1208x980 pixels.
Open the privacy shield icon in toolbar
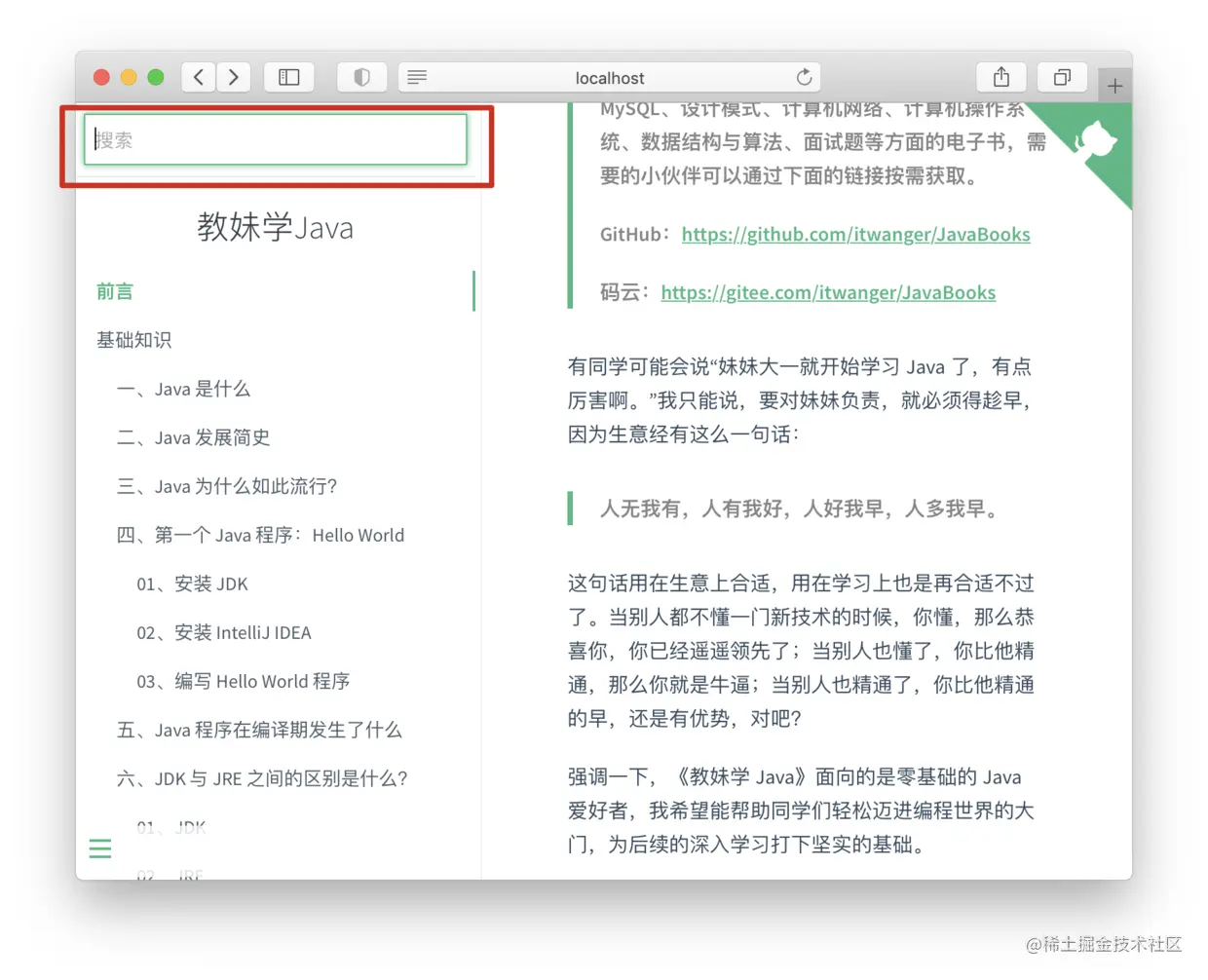(361, 77)
